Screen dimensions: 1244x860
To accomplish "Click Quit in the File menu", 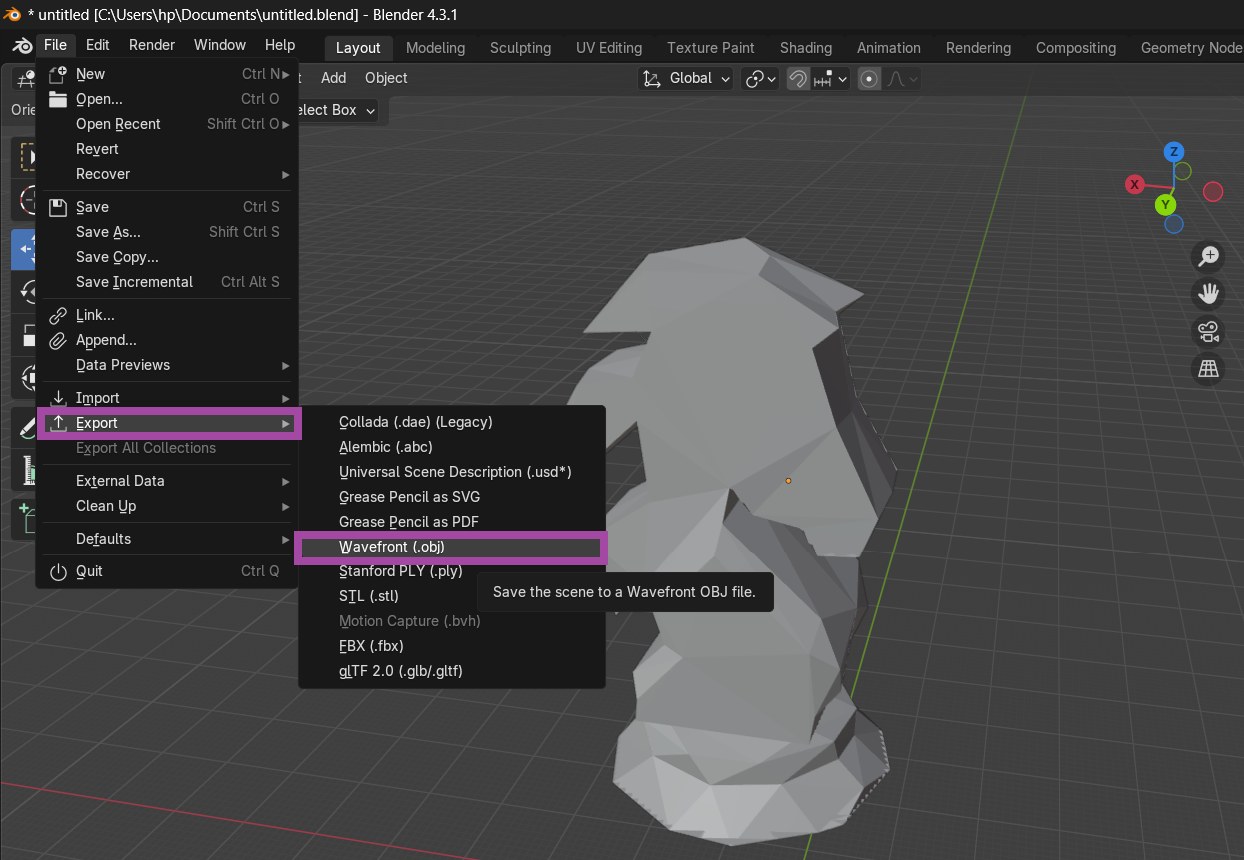I will click(89, 571).
